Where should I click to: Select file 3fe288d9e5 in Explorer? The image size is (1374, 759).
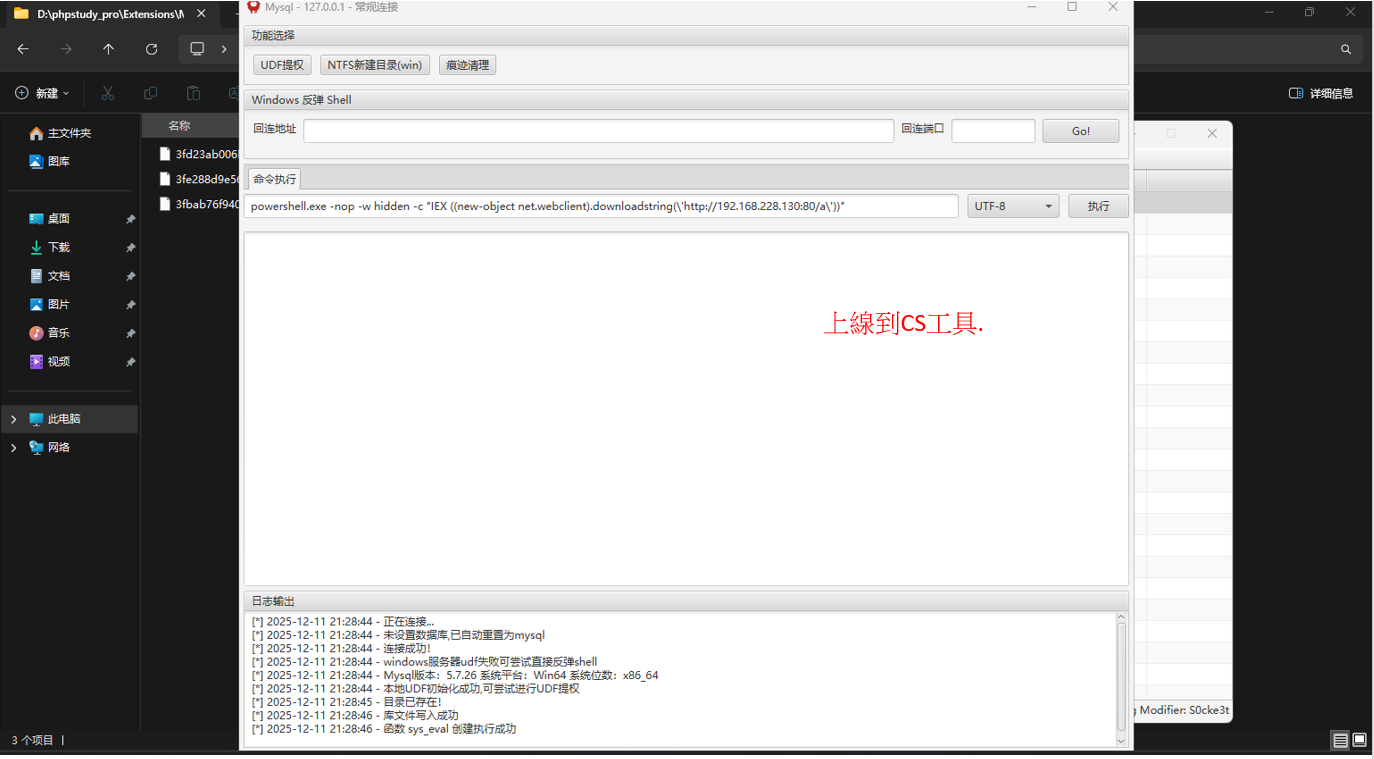[199, 179]
